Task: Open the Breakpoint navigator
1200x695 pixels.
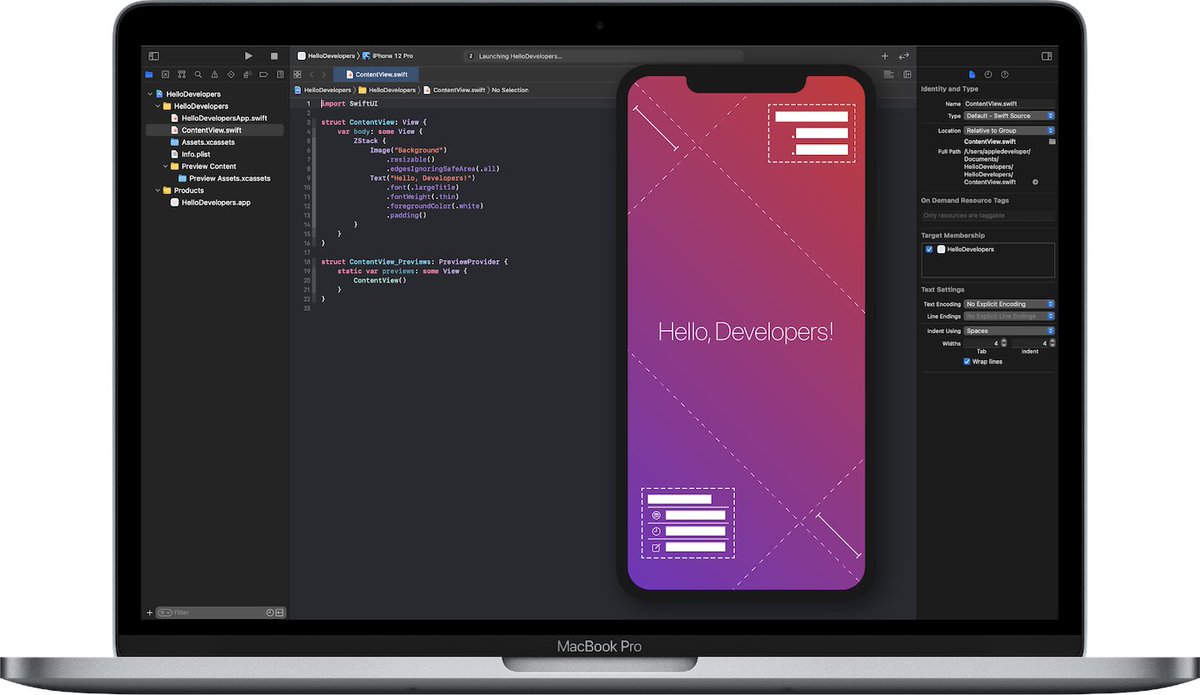Action: pos(263,74)
